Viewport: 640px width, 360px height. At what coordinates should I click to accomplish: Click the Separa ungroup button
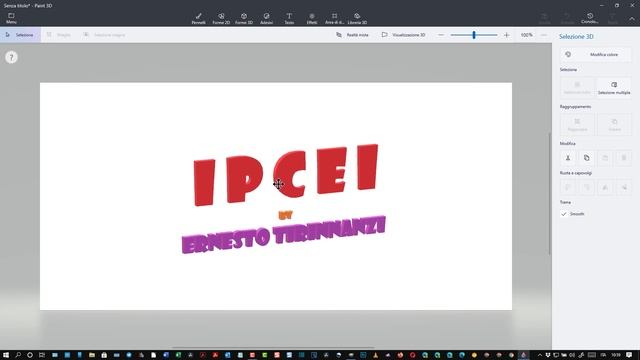(x=614, y=124)
